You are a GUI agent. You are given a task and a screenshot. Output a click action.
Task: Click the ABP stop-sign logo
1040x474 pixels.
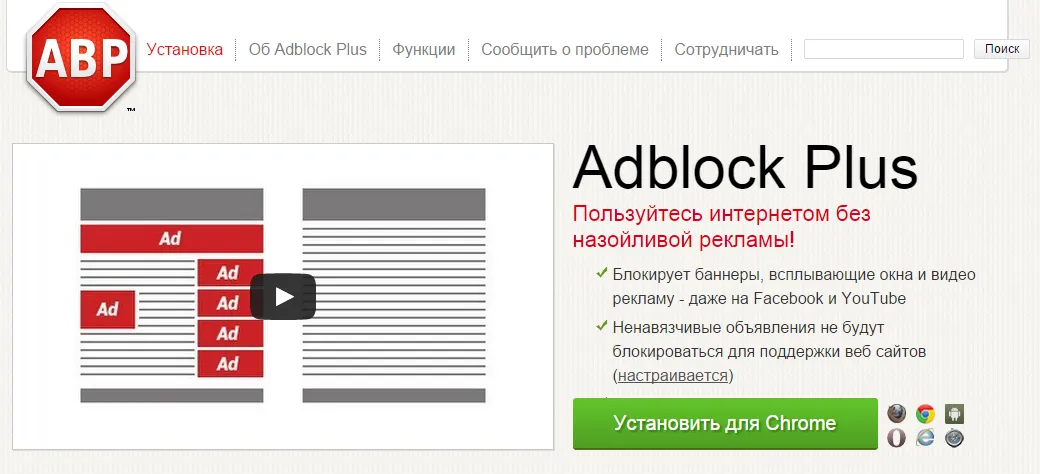point(81,58)
